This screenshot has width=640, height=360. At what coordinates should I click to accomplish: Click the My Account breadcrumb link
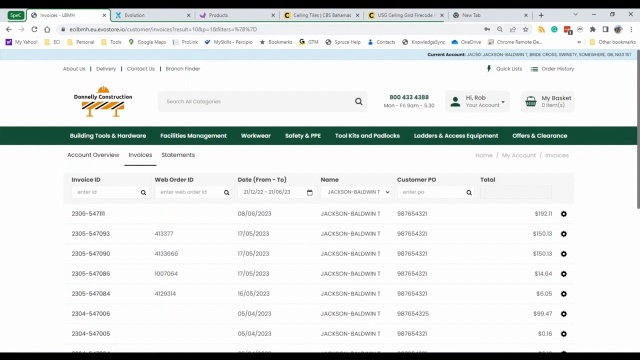518,156
